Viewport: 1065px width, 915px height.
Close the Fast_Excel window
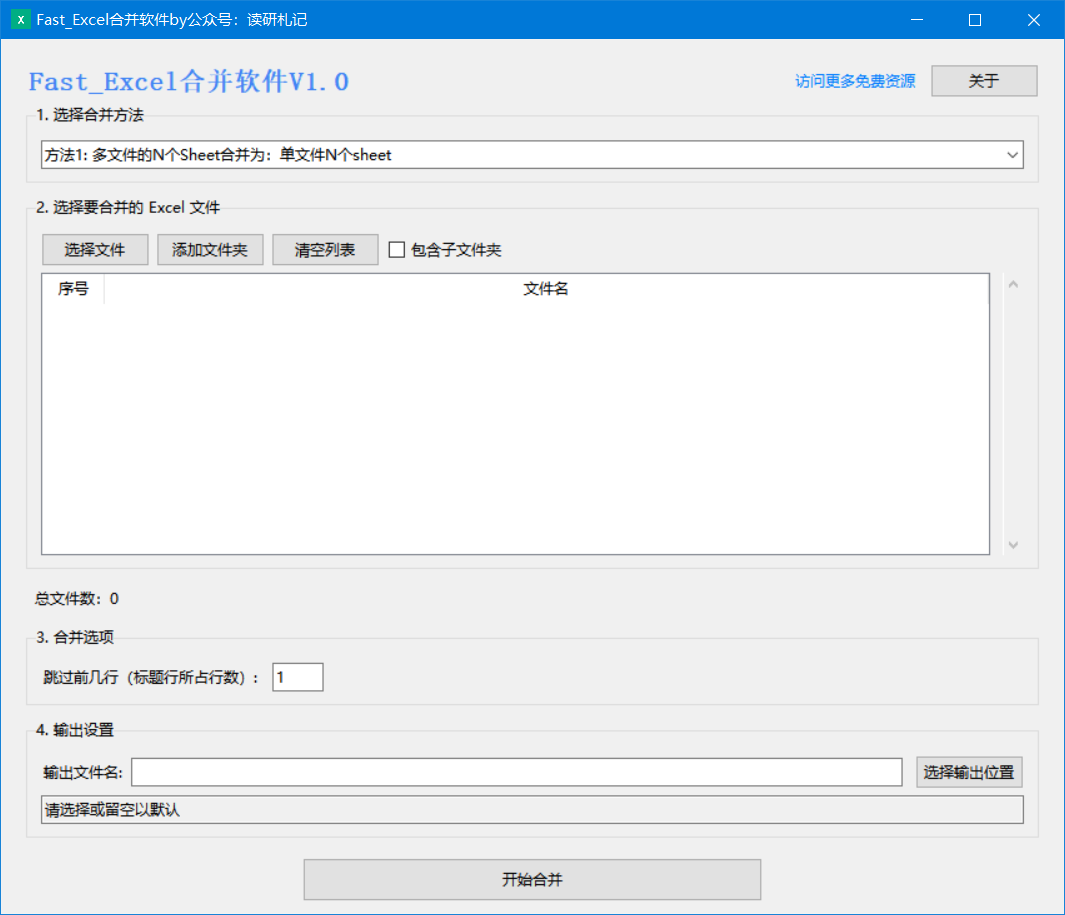1034,20
